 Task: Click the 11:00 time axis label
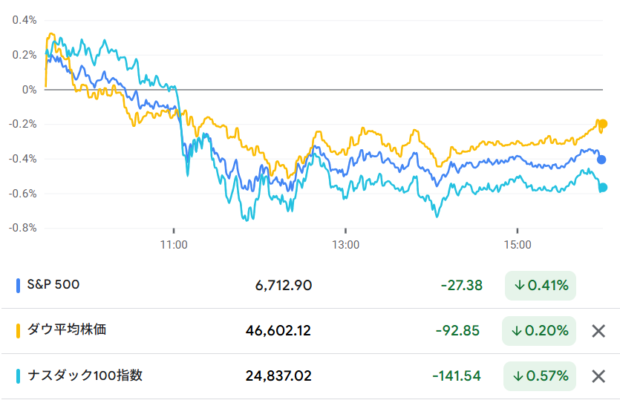coord(174,243)
